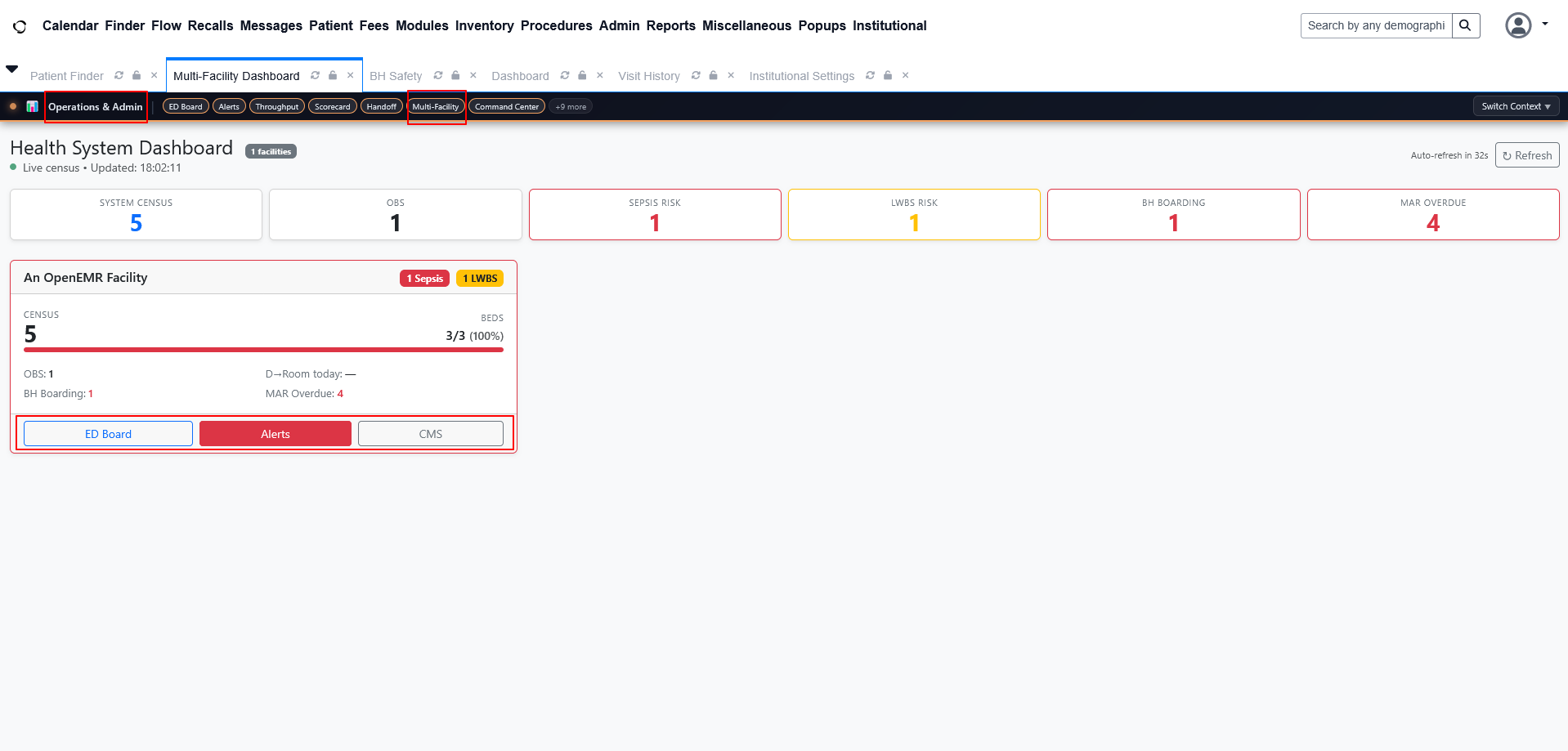Refresh the Multi-Facility Dashboard tab
Screen dimensions: 1568x751
pos(315,75)
